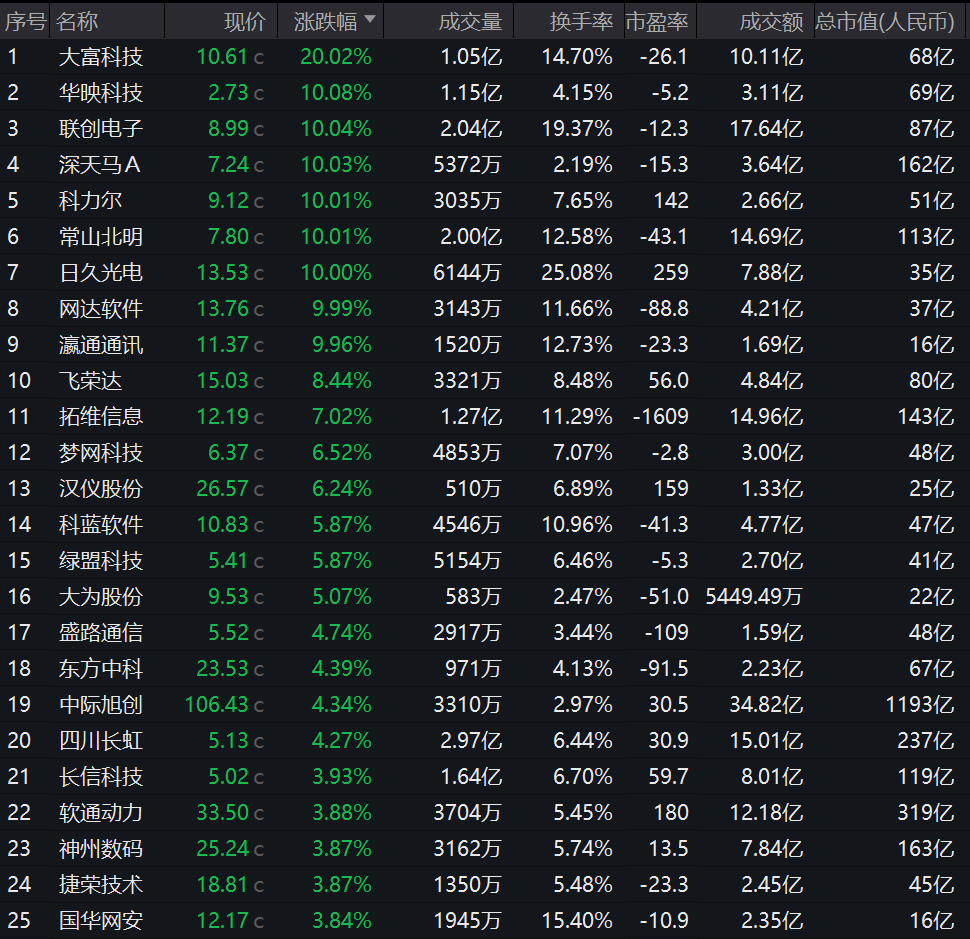This screenshot has height=939, width=970.
Task: Click the 19.37% turnover rate of 联创电子
Action: tap(577, 129)
